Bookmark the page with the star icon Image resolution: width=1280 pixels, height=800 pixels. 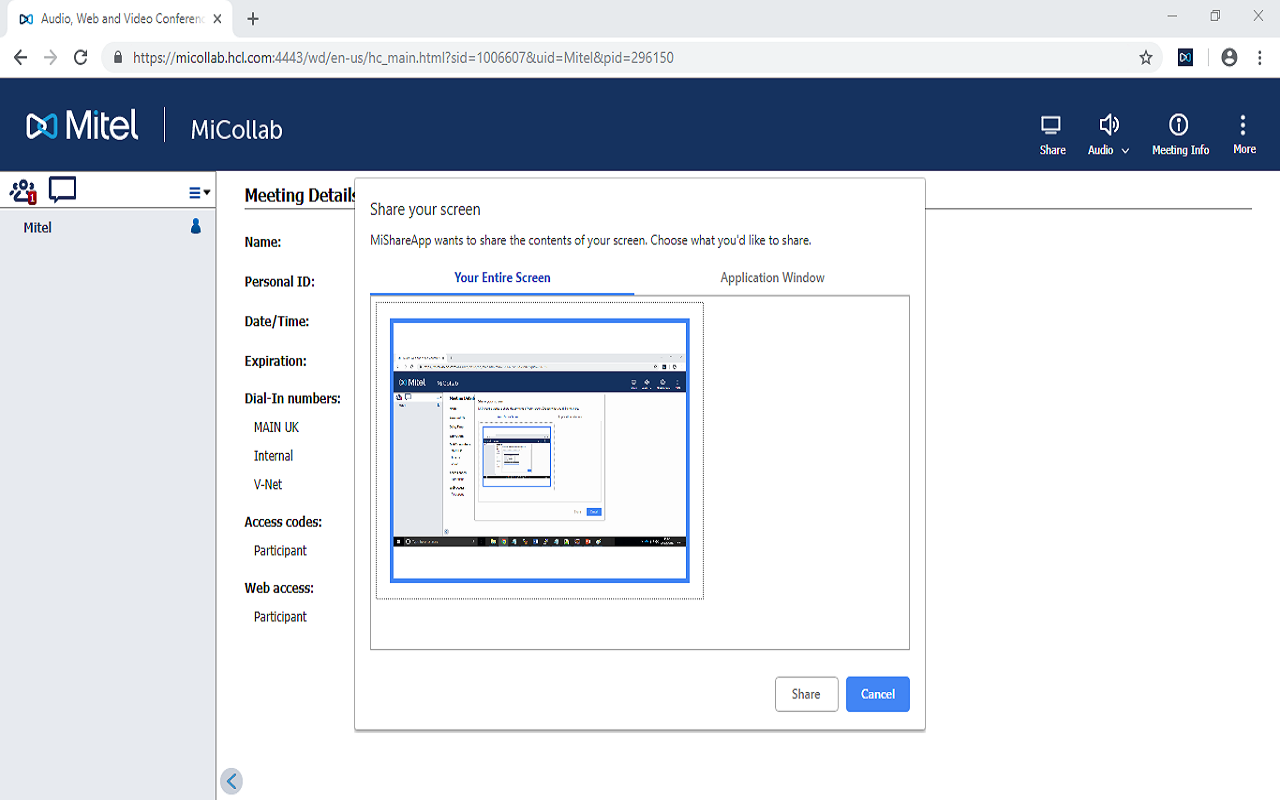[1146, 58]
